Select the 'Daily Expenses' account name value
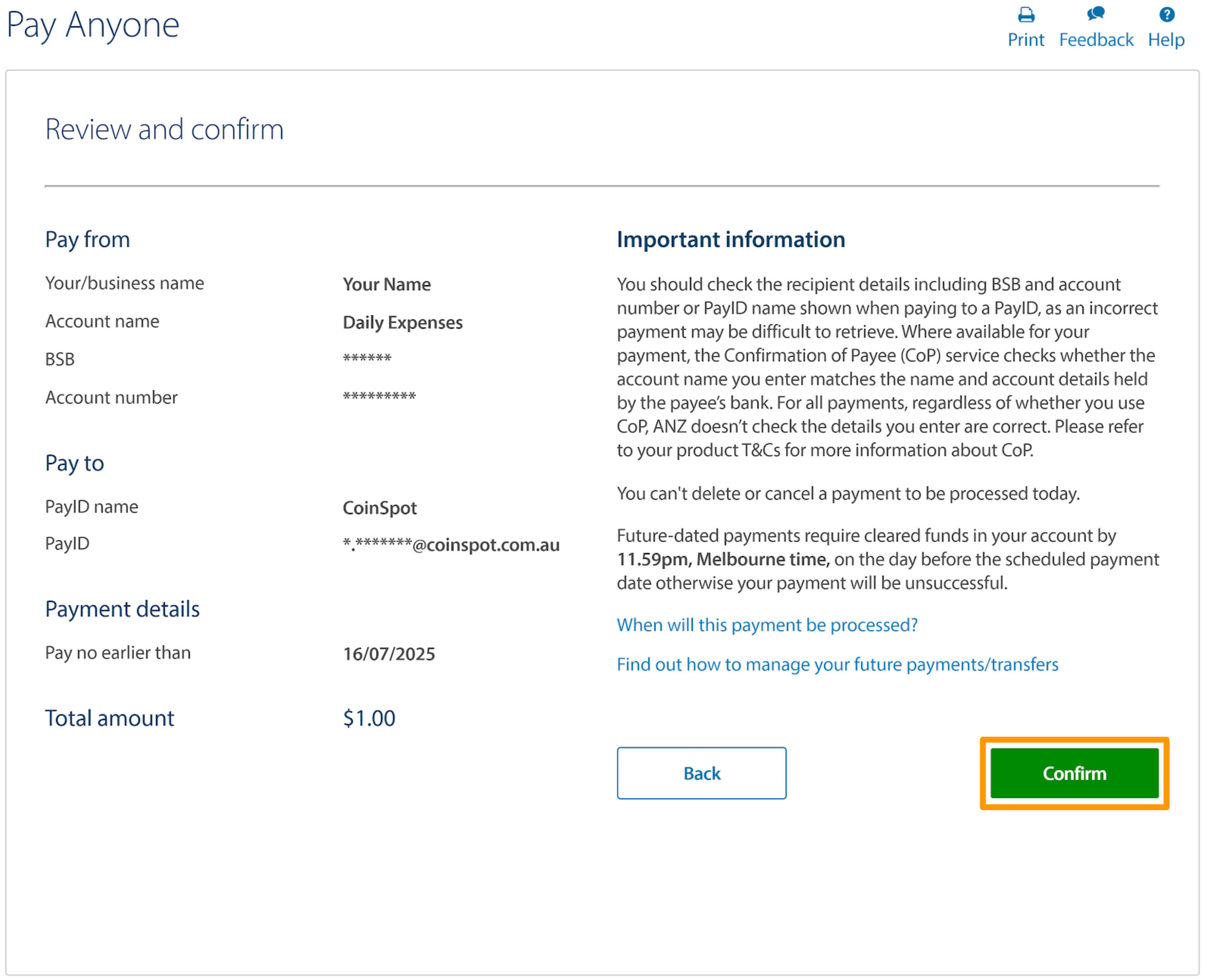Image resolution: width=1206 pixels, height=980 pixels. 402,322
